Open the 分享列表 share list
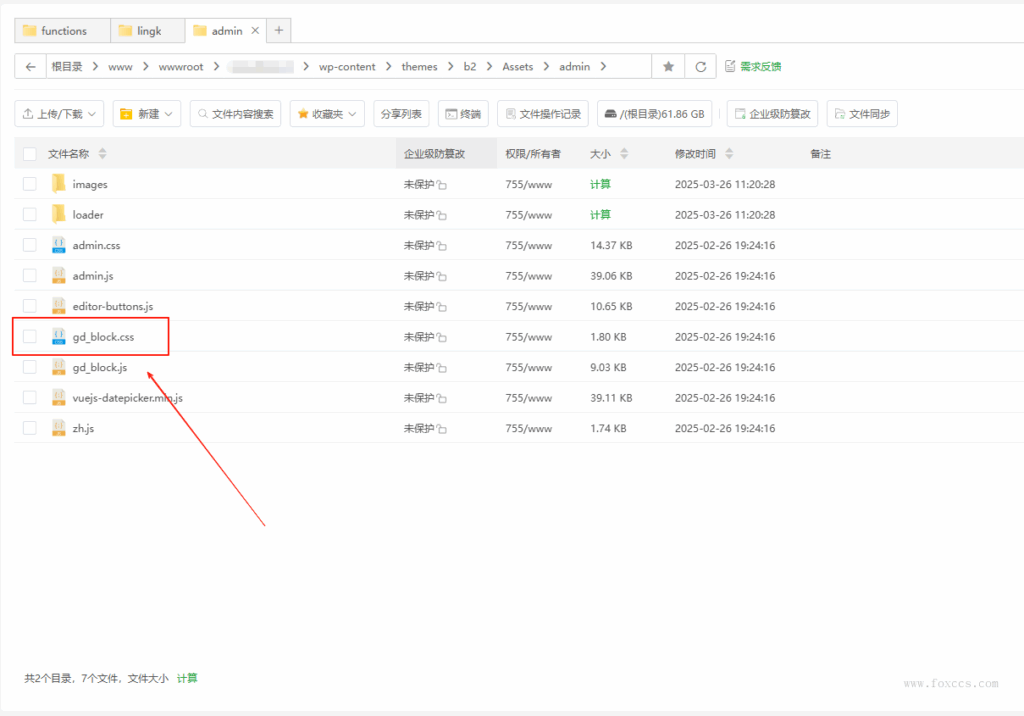This screenshot has width=1024, height=716. 401,114
